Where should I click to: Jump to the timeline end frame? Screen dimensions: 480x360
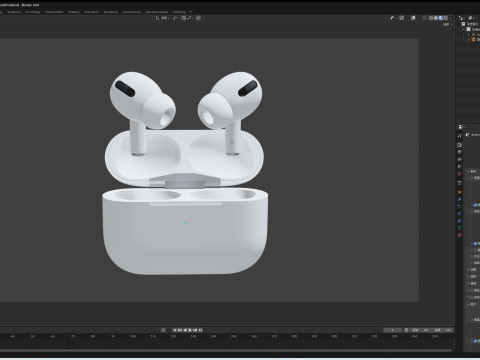pos(200,330)
